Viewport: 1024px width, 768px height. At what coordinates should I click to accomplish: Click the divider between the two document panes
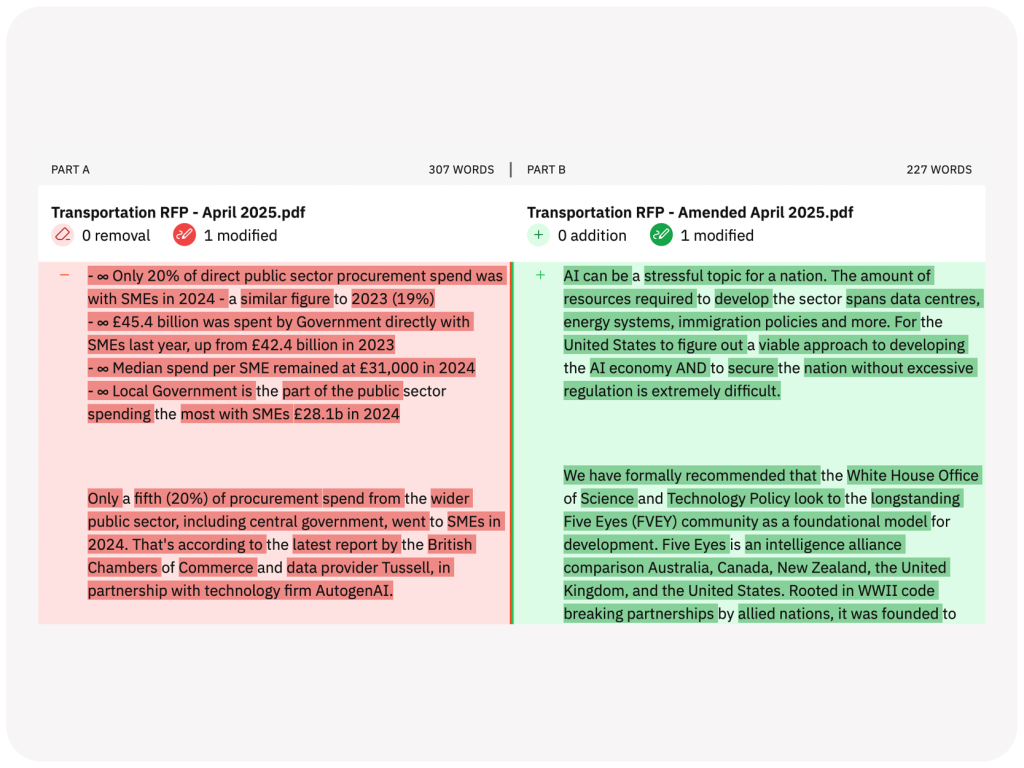[x=512, y=440]
